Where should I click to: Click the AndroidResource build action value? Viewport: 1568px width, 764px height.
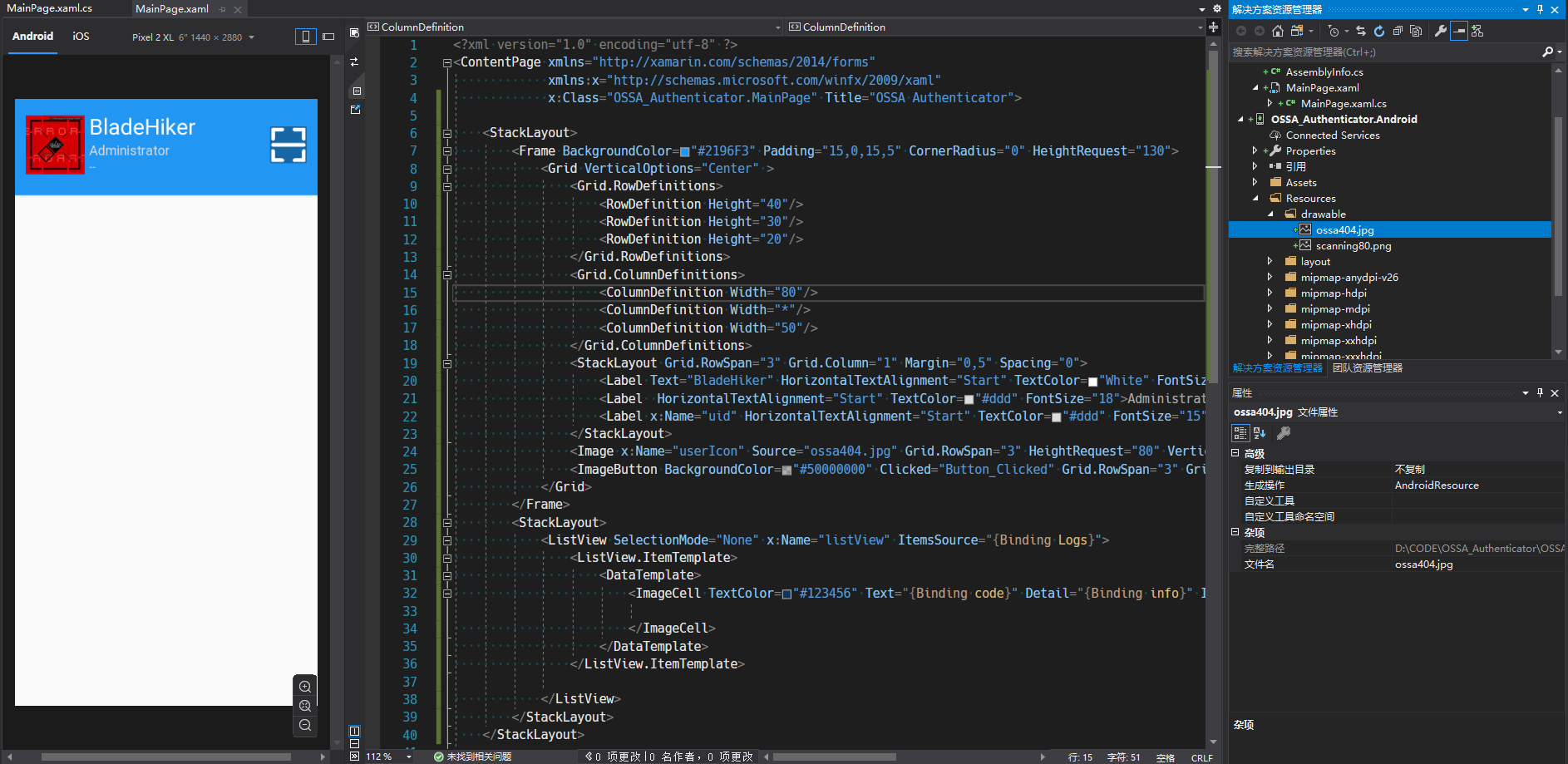click(1437, 485)
